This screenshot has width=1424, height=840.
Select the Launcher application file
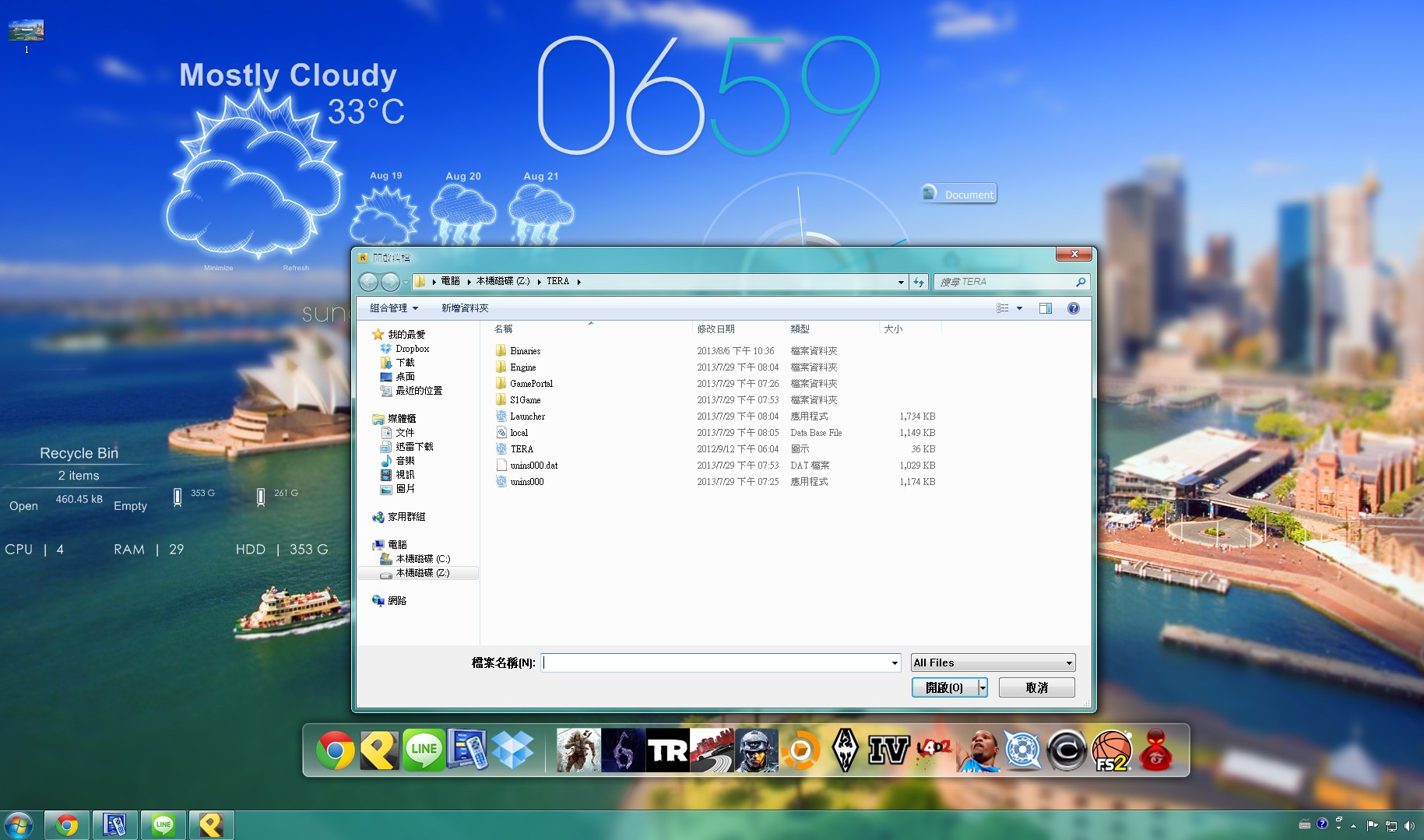pos(527,416)
